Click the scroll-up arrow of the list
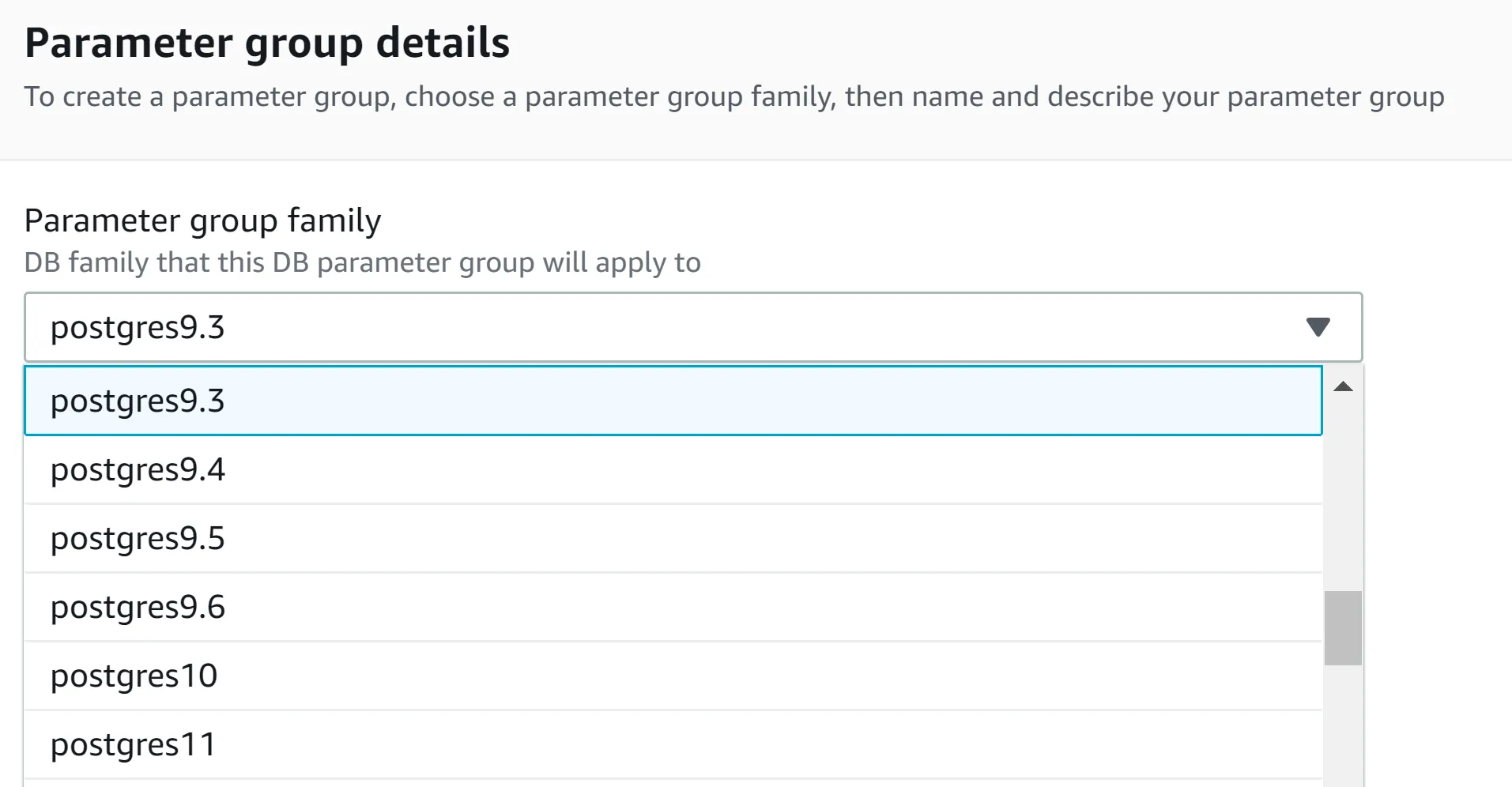This screenshot has height=787, width=1512. click(x=1343, y=386)
